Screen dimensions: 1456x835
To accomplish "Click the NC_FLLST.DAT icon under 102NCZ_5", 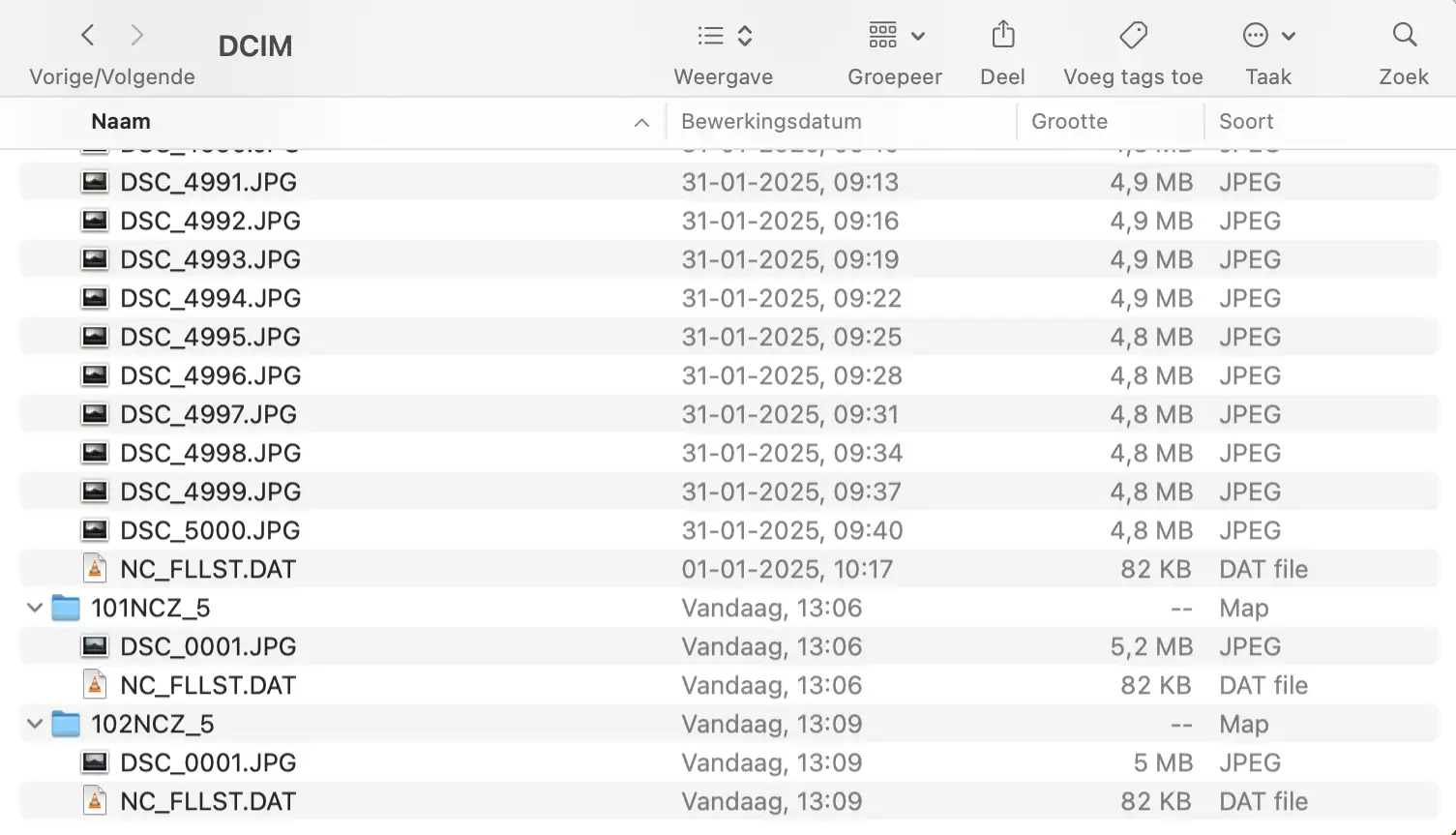I will 95,801.
